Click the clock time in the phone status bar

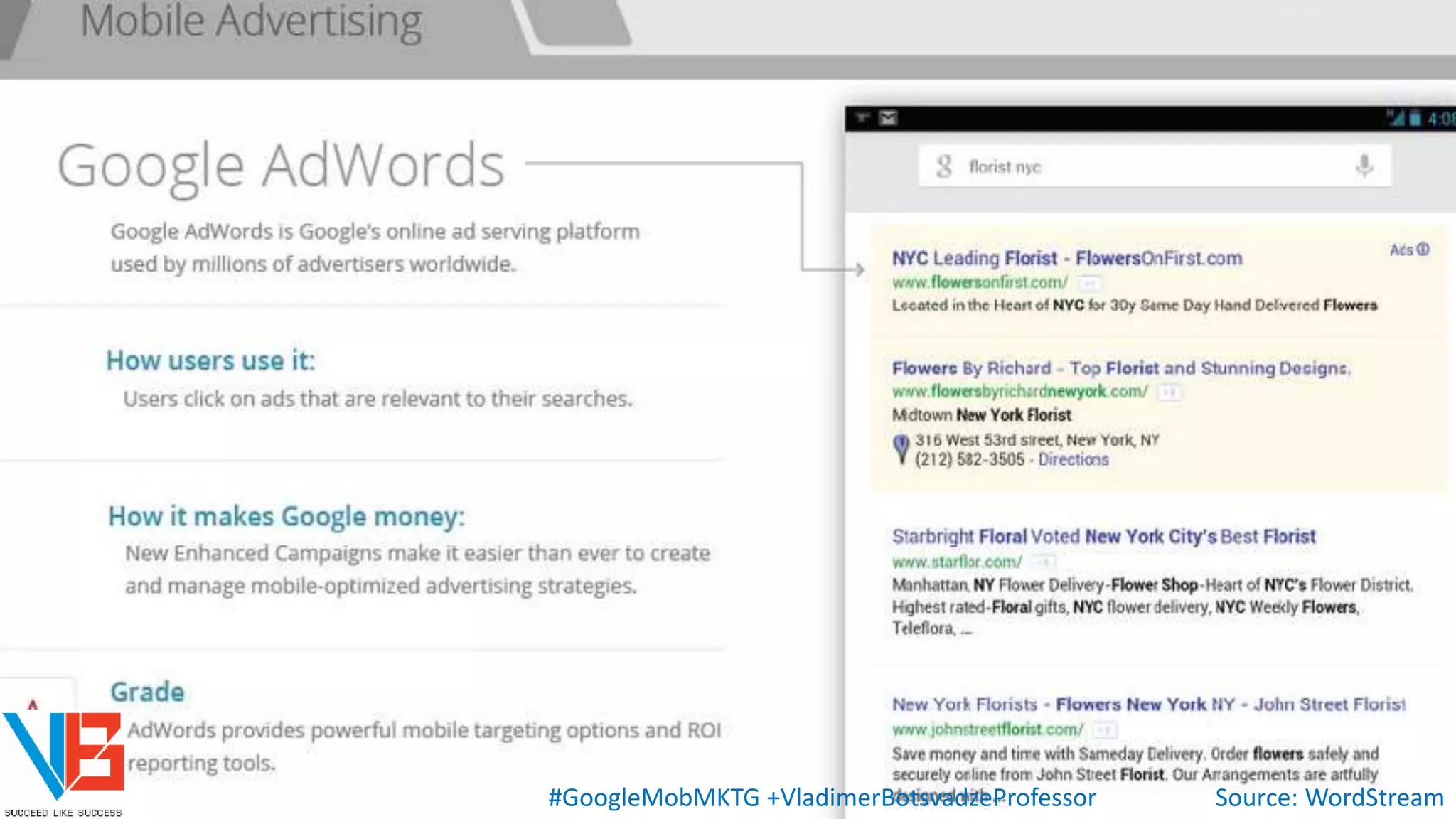click(1442, 119)
